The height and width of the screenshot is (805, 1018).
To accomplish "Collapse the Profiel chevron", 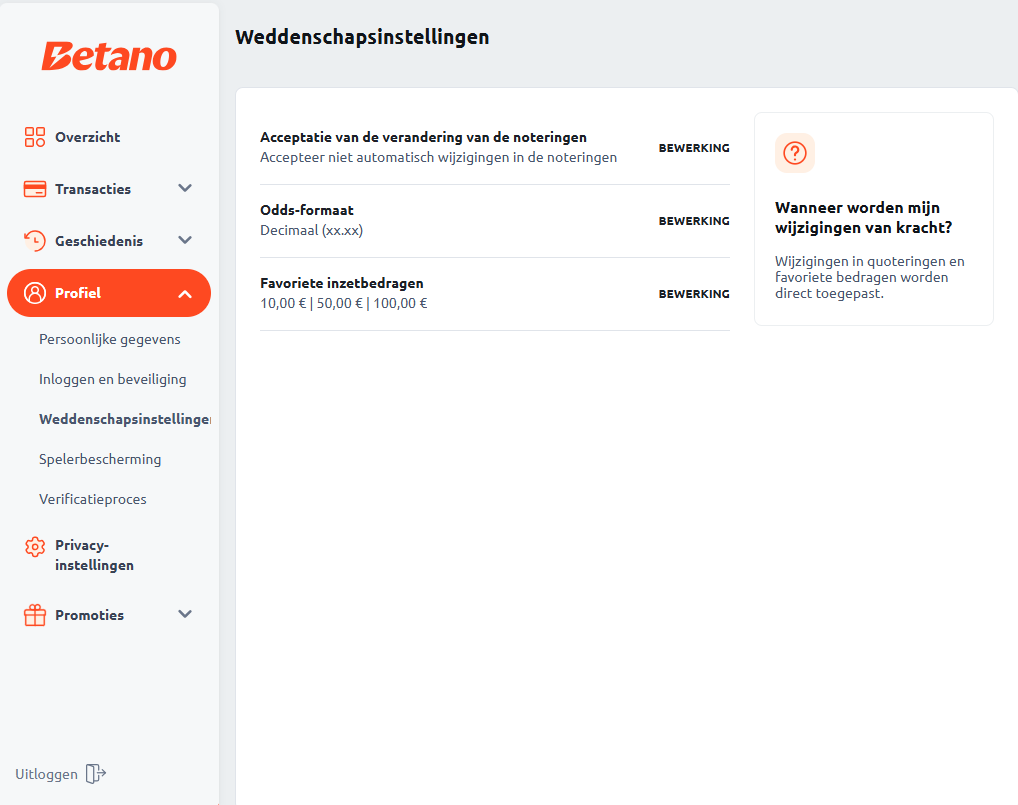I will (x=185, y=294).
